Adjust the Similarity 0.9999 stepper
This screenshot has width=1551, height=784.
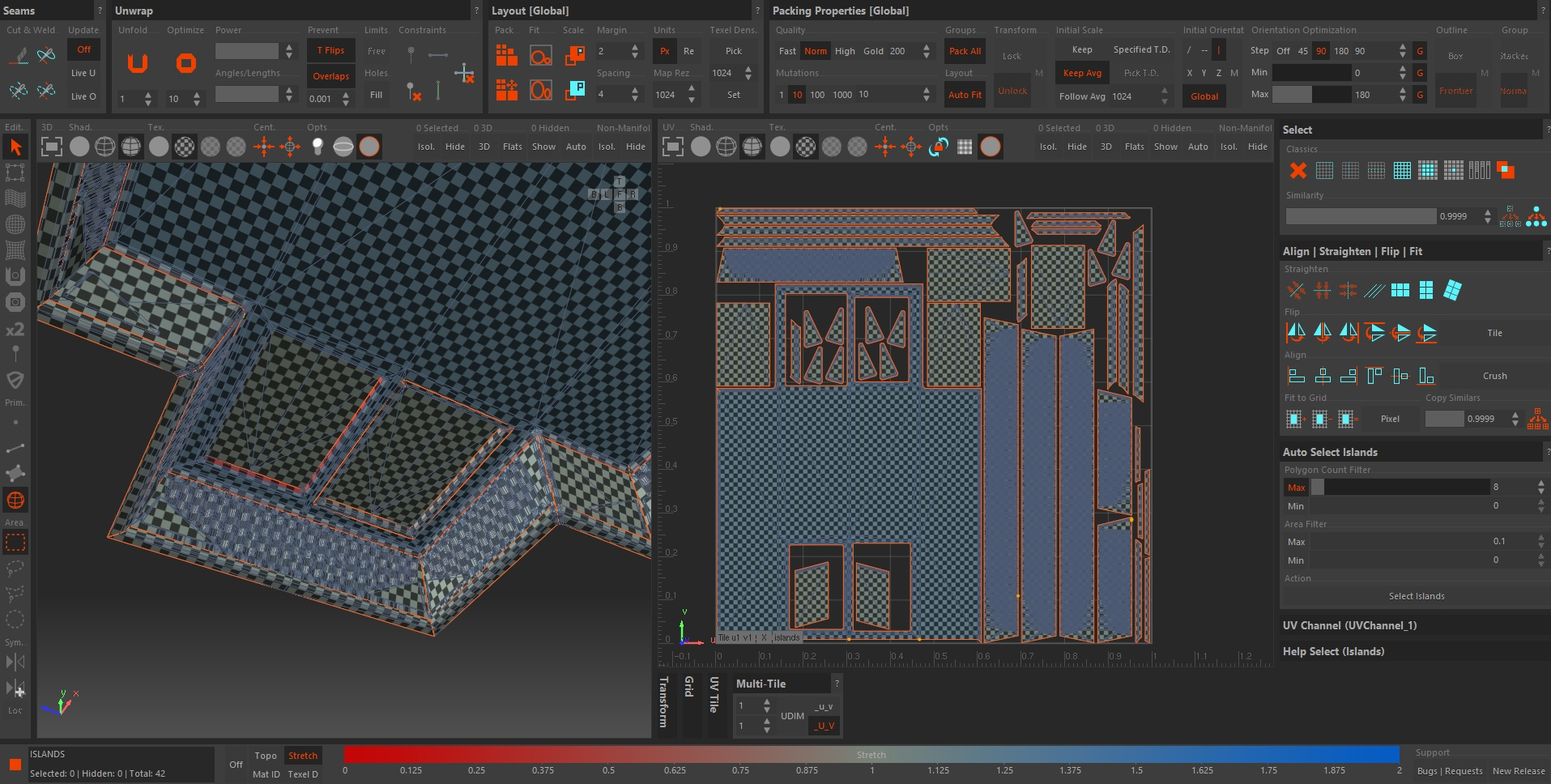[1488, 216]
